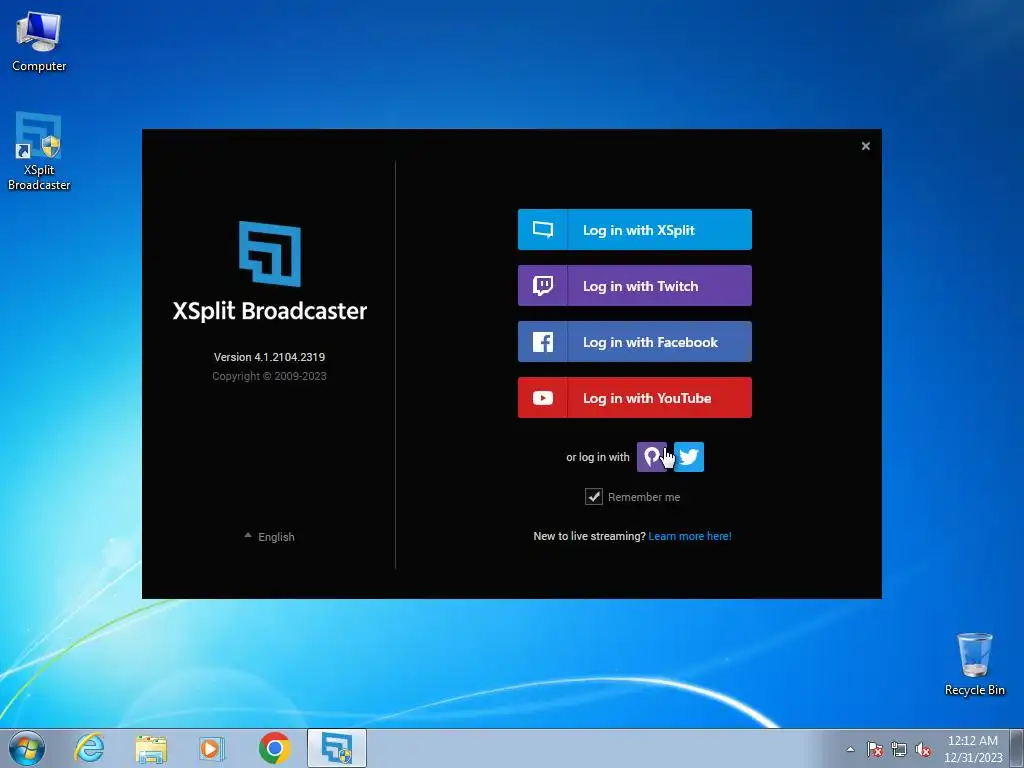Uncheck the Remember me checkbox
Image resolution: width=1024 pixels, height=768 pixels.
(x=594, y=497)
